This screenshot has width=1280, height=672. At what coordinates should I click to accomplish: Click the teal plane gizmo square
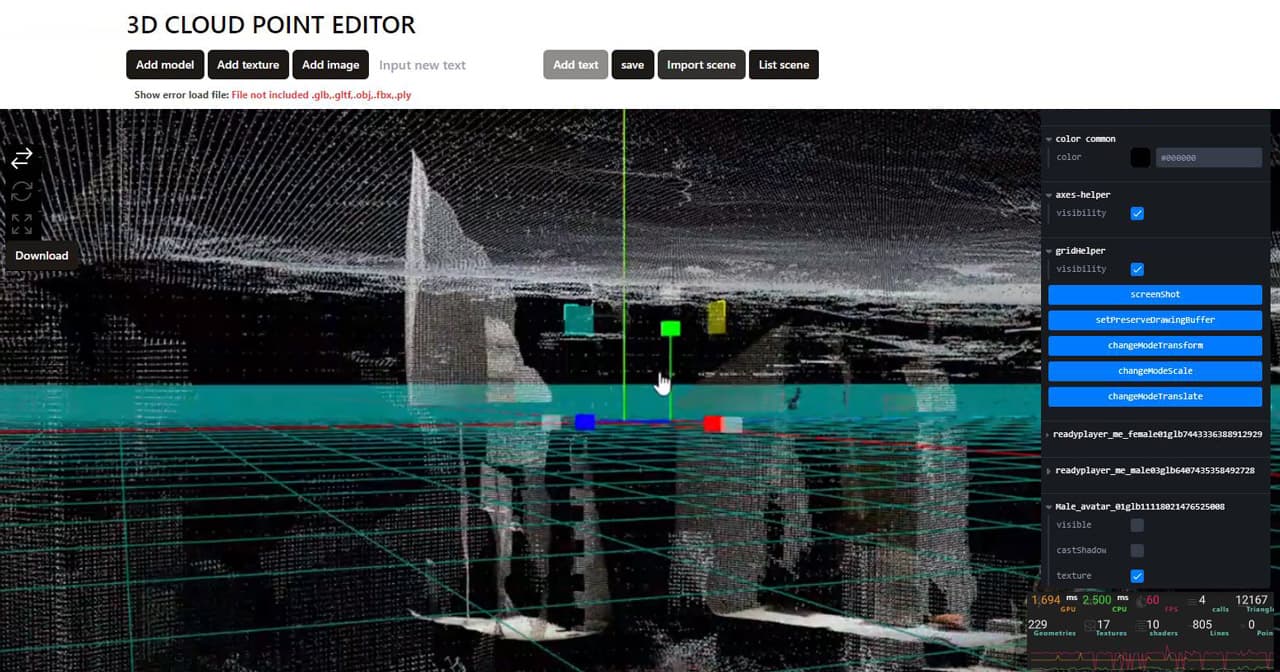pyautogui.click(x=578, y=319)
